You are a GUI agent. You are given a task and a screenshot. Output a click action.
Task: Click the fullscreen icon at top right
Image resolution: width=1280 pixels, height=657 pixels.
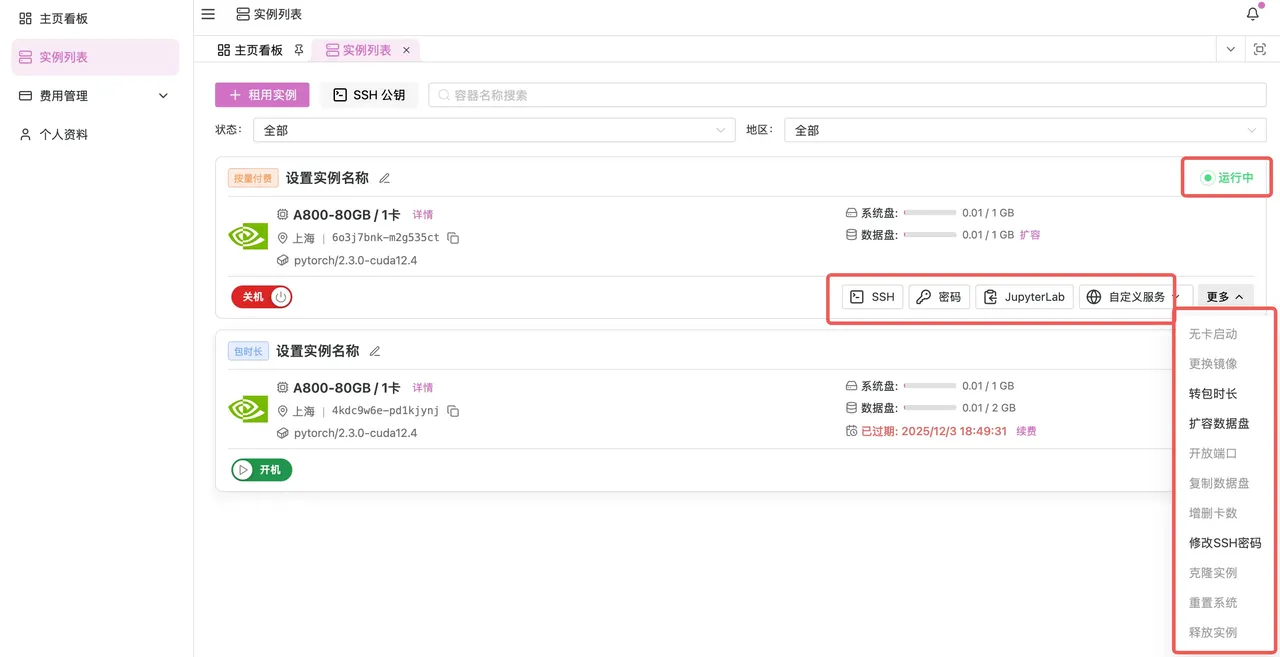tap(1260, 50)
